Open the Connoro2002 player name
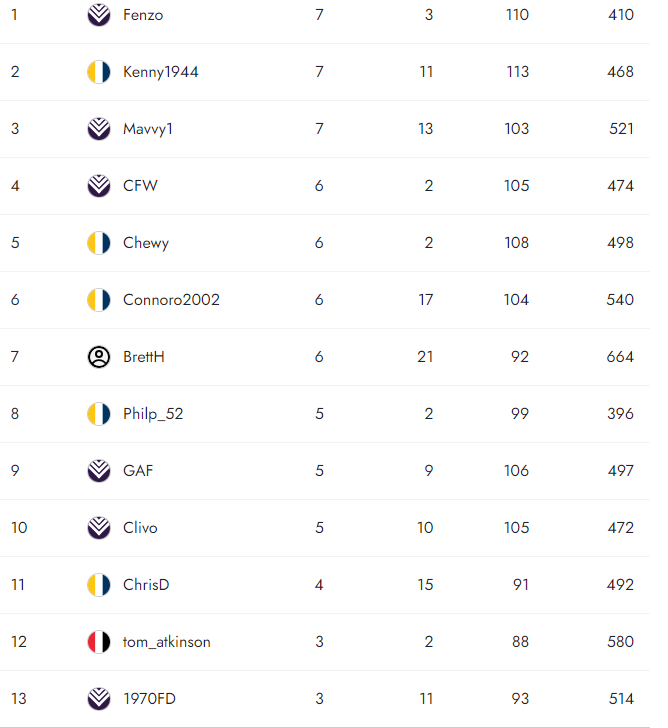Viewport: 668px width, 728px height. pyautogui.click(x=171, y=300)
